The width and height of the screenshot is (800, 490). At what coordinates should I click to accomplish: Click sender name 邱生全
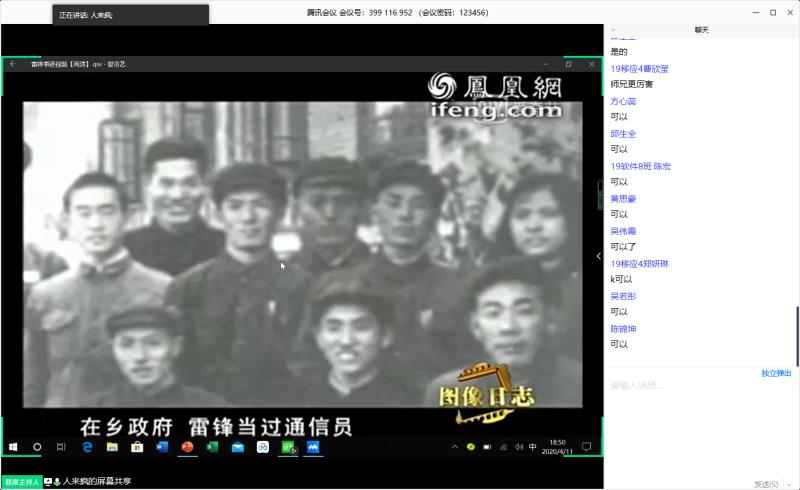point(623,134)
